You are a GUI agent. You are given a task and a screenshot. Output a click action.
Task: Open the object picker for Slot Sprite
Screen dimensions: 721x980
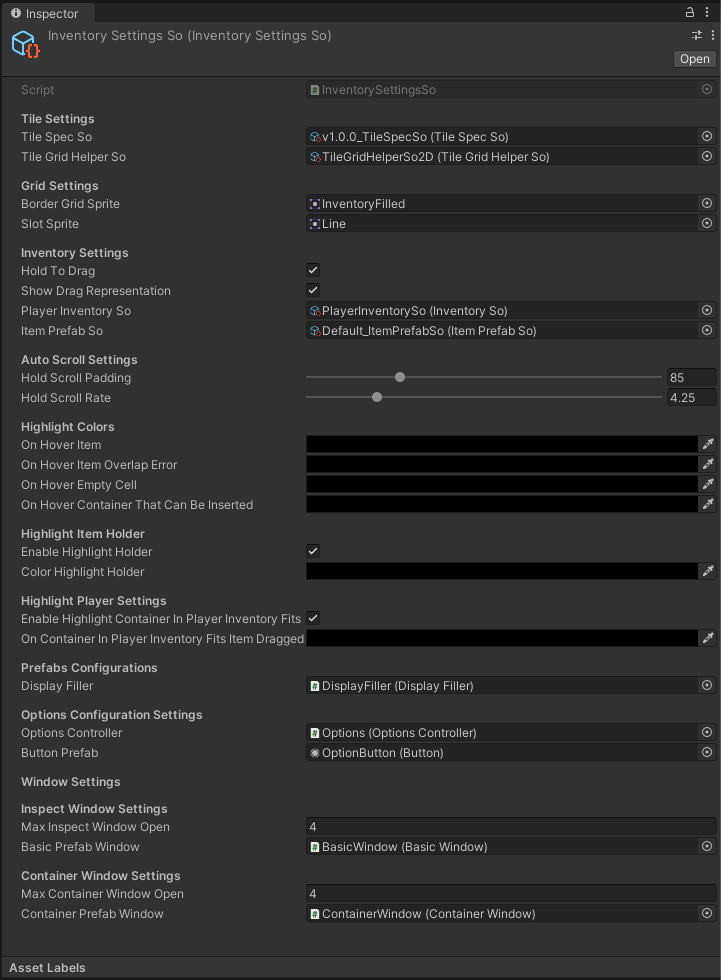[707, 223]
